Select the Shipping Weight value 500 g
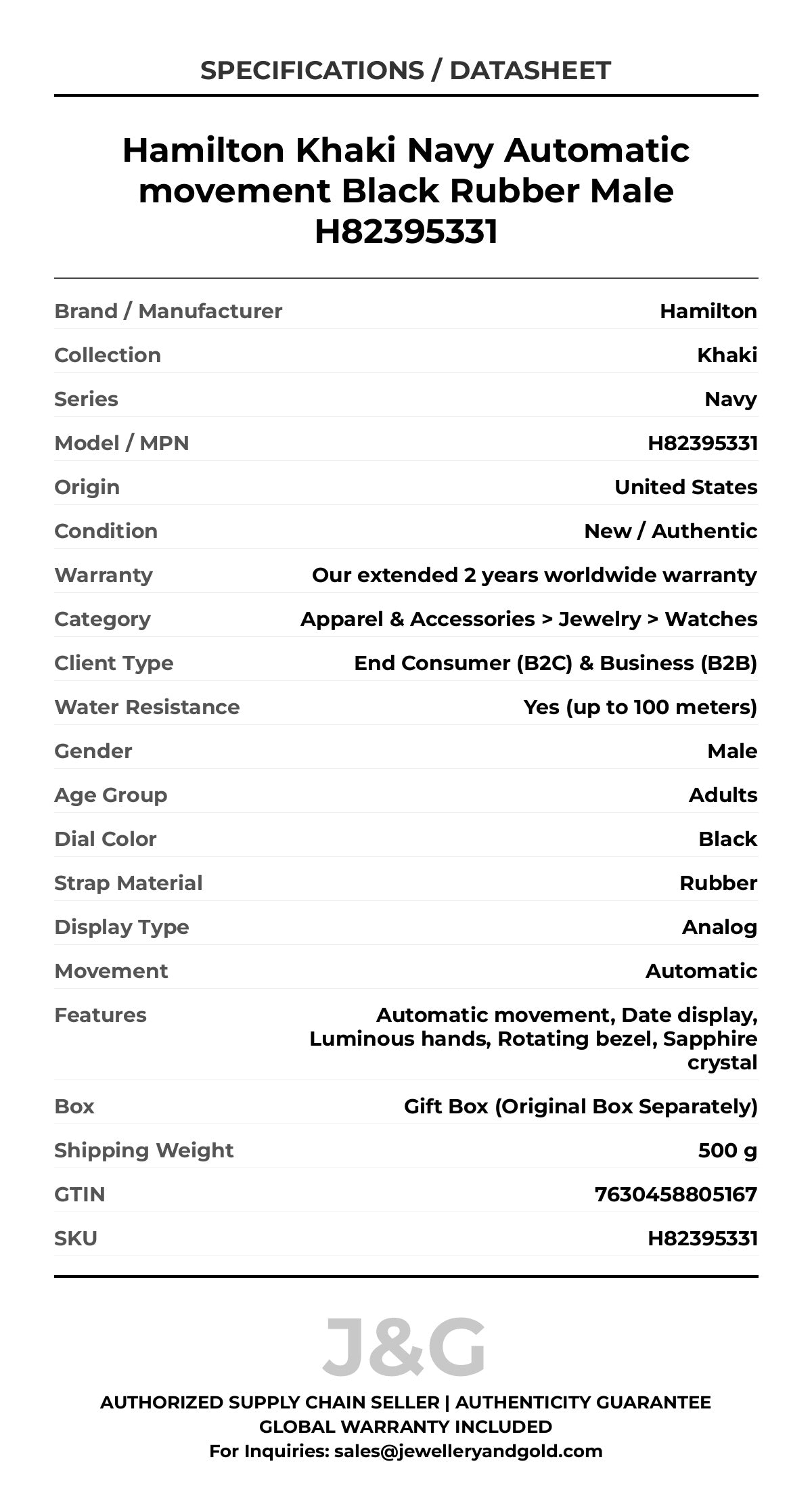This screenshot has width=812, height=1489. [727, 1151]
